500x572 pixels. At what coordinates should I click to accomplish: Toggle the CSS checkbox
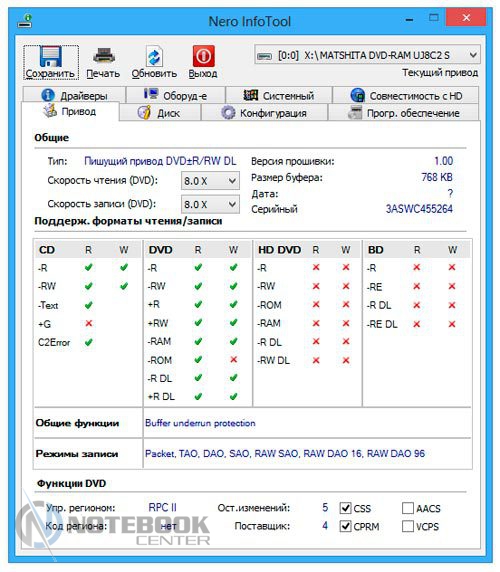345,508
